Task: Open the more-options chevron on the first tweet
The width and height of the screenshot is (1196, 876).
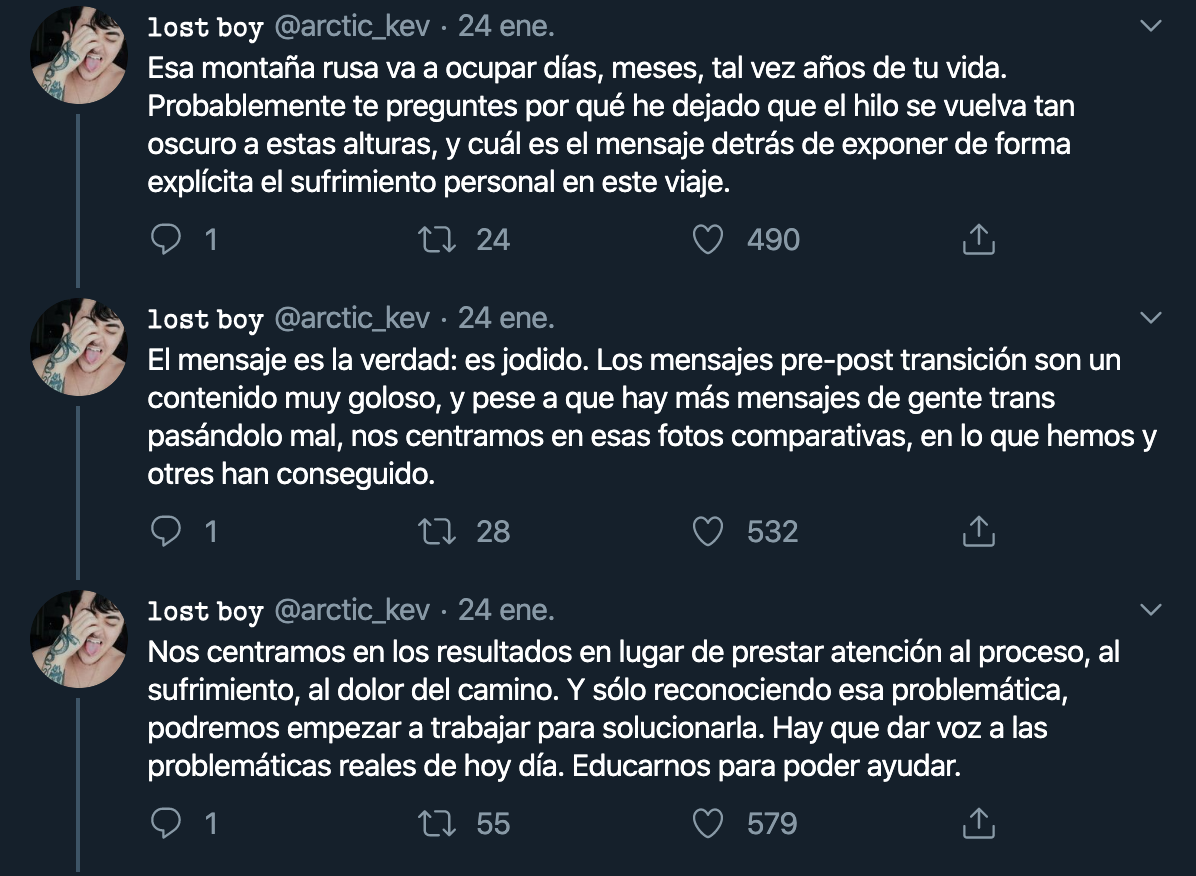Action: pos(1151,27)
